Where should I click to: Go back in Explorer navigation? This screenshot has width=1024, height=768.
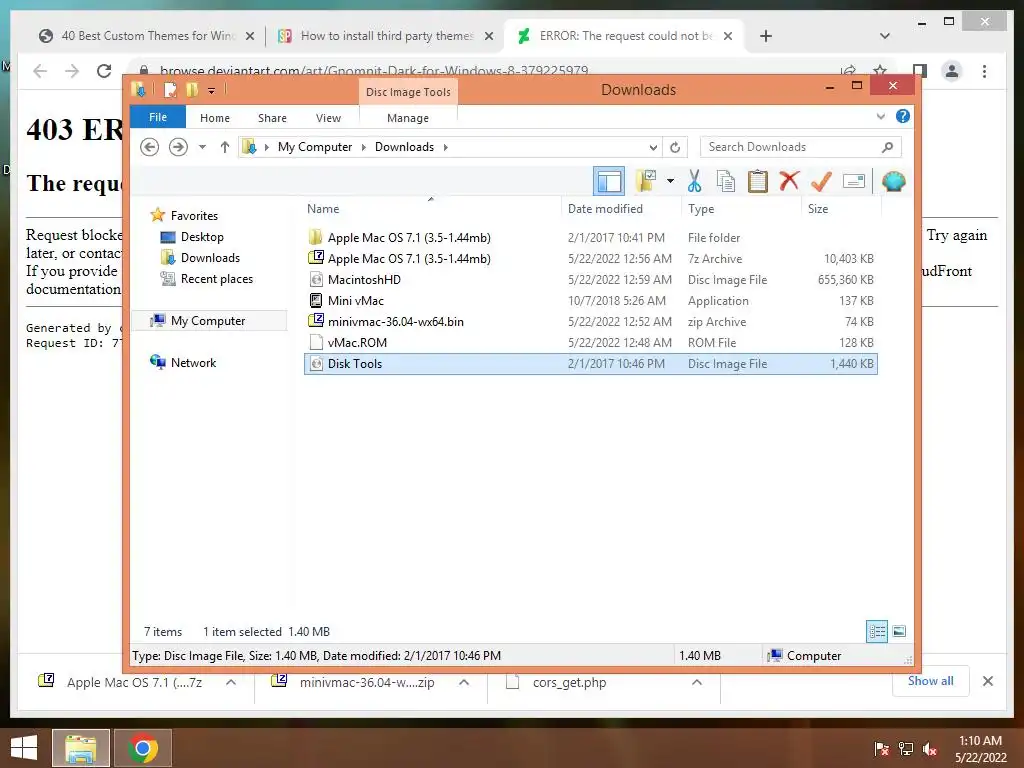150,147
